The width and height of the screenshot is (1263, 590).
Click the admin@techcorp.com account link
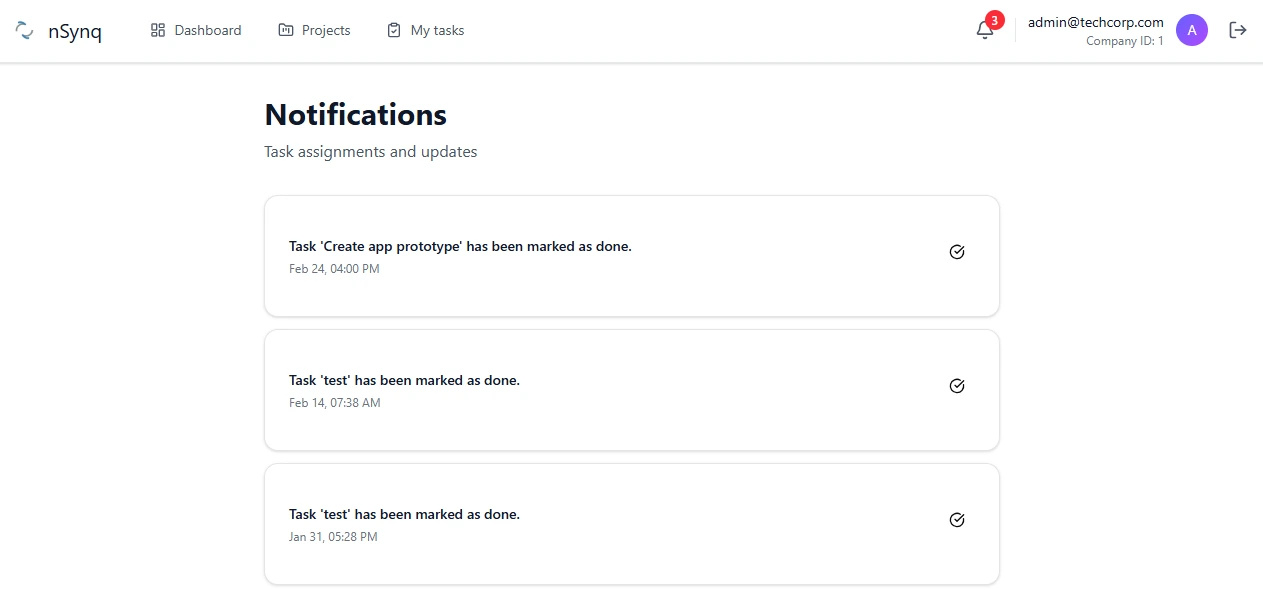pos(1094,22)
